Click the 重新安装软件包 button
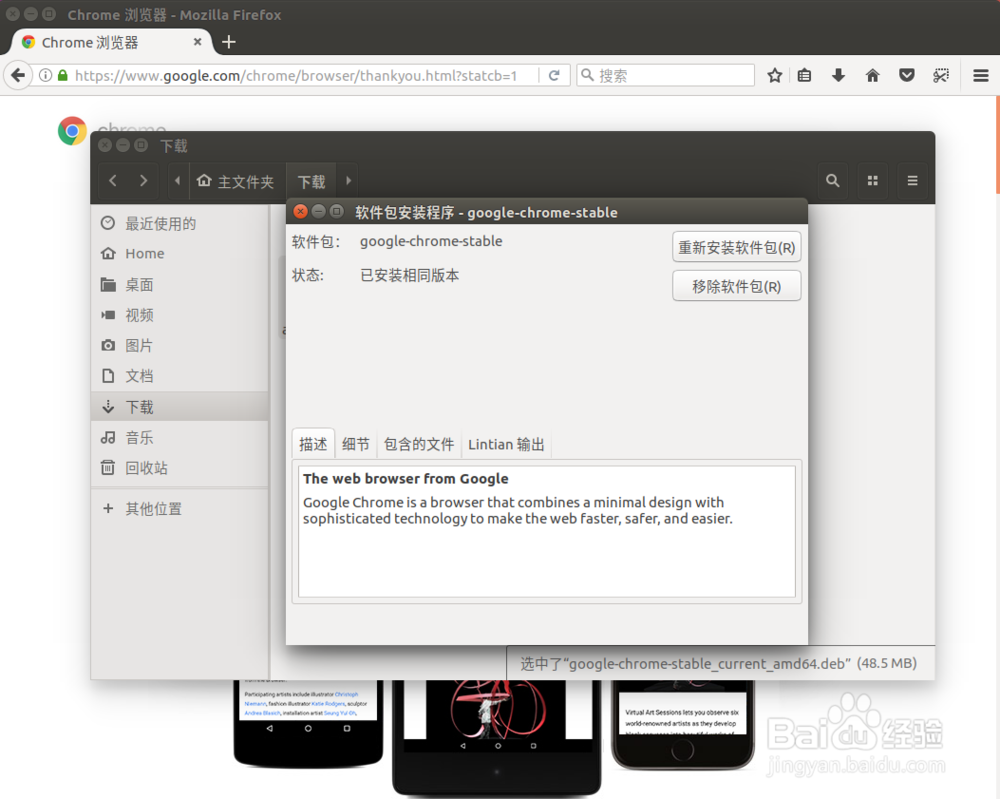This screenshot has height=799, width=1000. 737,247
